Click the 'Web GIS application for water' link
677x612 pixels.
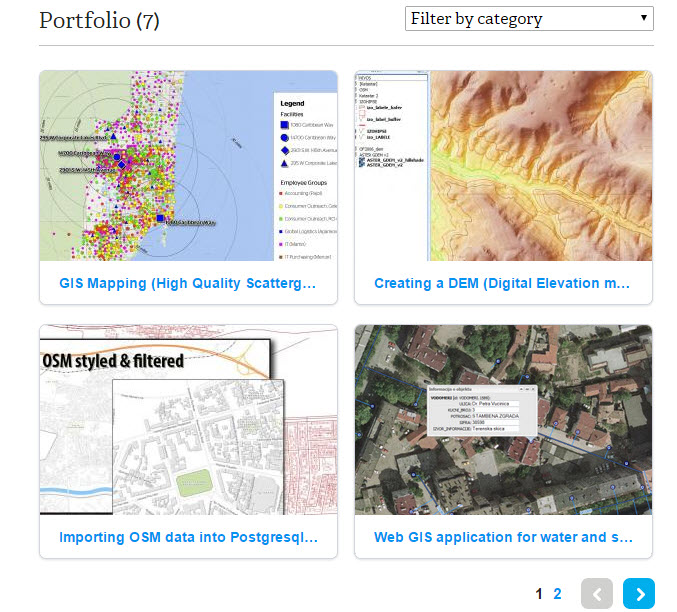click(x=502, y=537)
